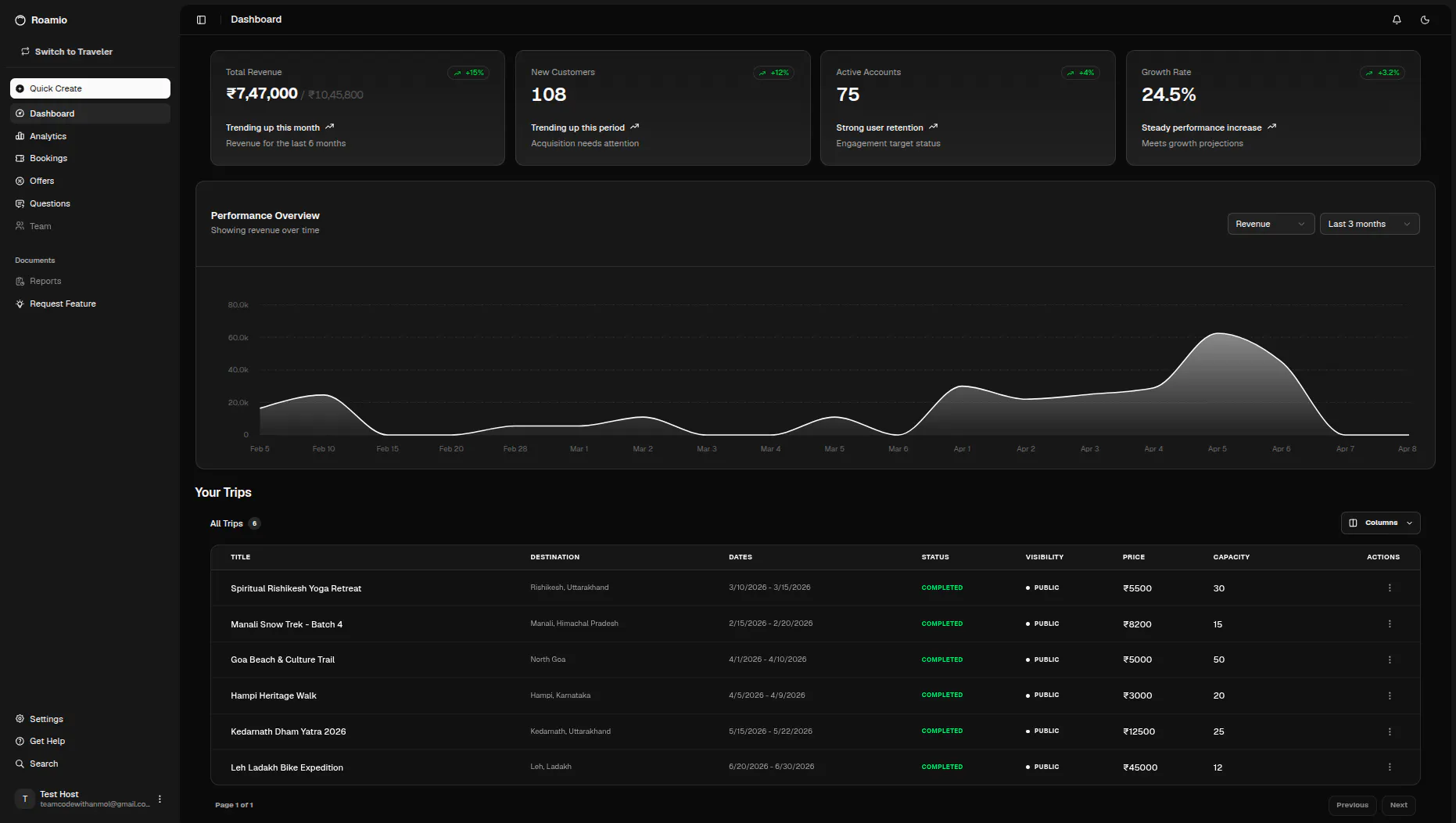The image size is (1456, 823).
Task: Open the Columns dropdown
Action: pyautogui.click(x=1380, y=523)
